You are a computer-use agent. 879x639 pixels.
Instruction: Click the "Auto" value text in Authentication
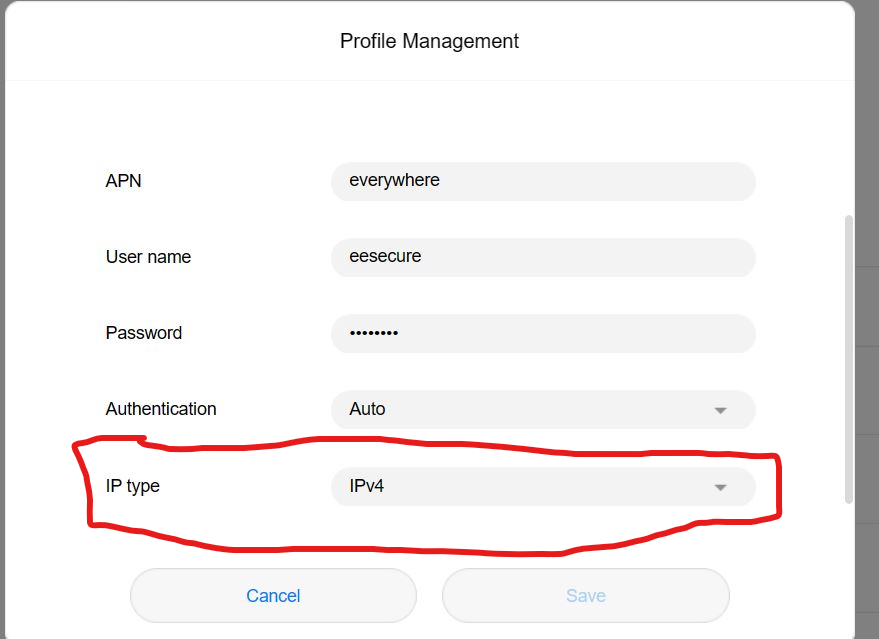(367, 409)
